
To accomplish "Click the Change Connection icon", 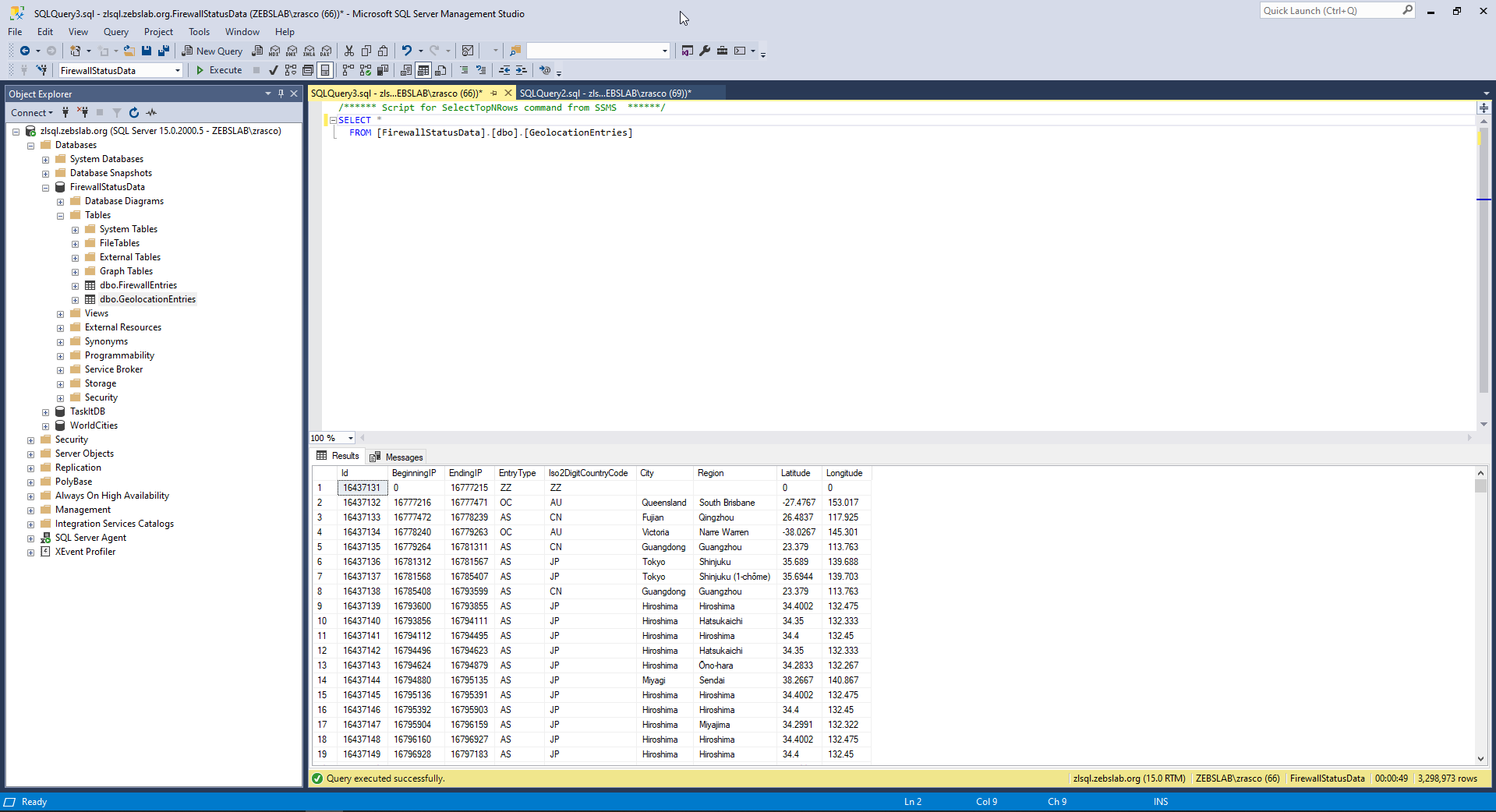I will pos(42,70).
